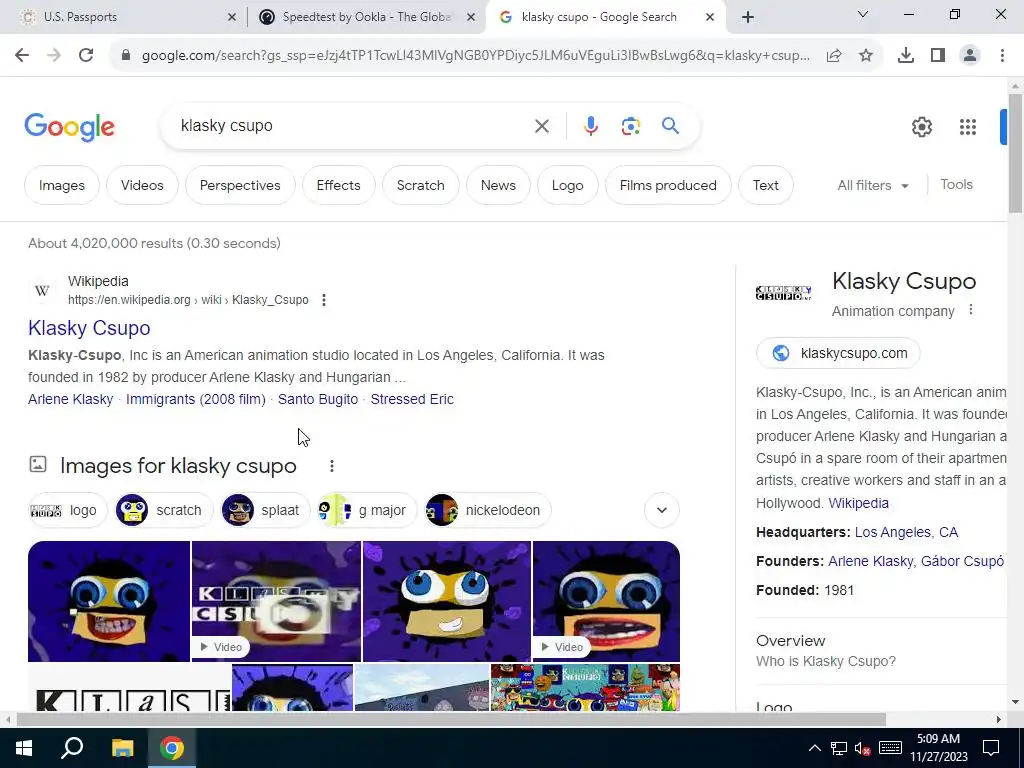This screenshot has height=768, width=1024.
Task: Bookmark this page with star icon
Action: [866, 56]
